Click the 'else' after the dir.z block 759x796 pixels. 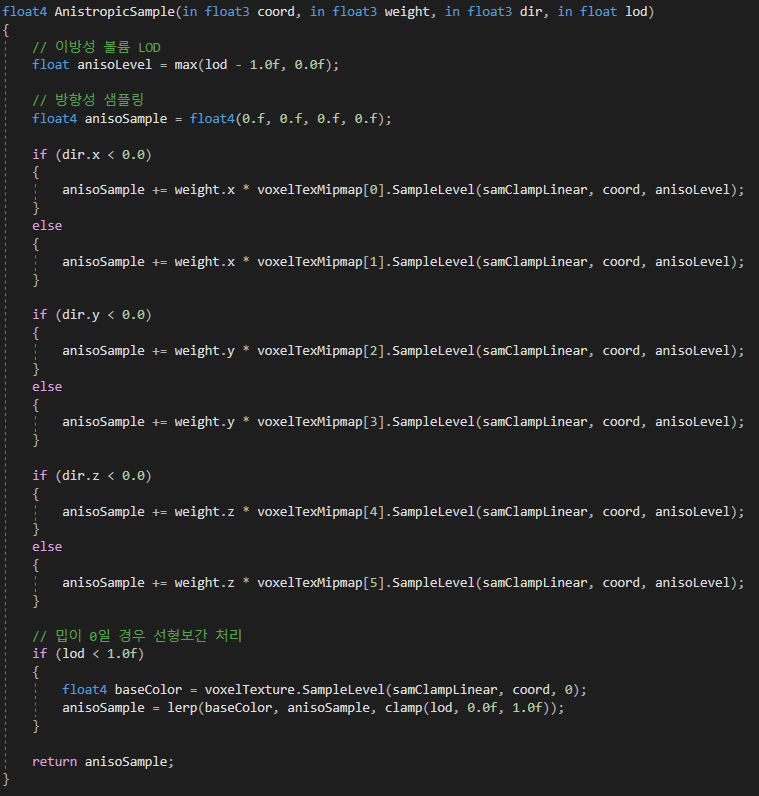pyautogui.click(x=47, y=547)
